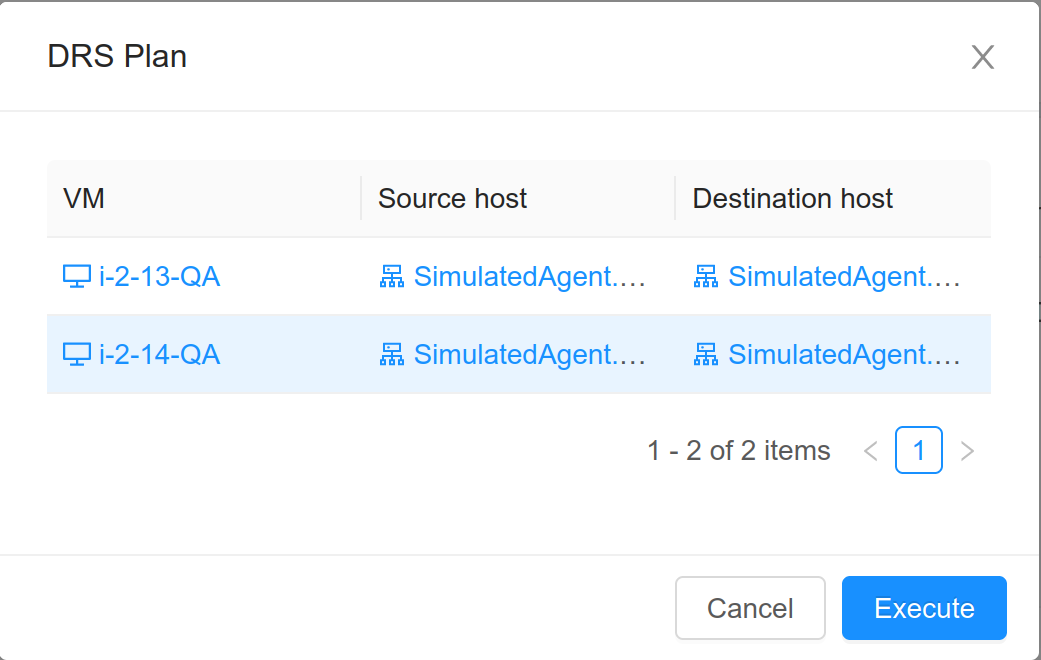
Task: Open destination host SimulatedAgent link for i-2-14-QA
Action: click(x=844, y=355)
